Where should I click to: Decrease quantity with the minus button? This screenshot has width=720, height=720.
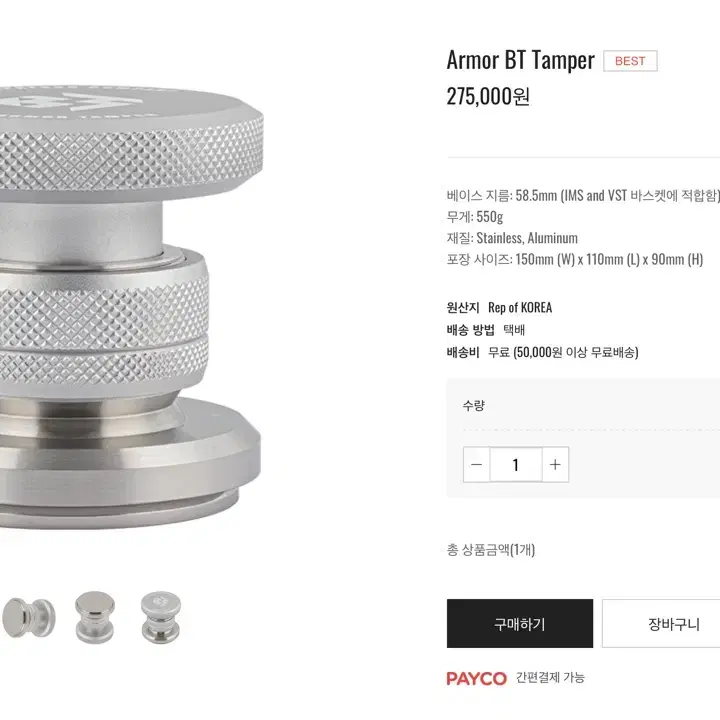[x=477, y=464]
